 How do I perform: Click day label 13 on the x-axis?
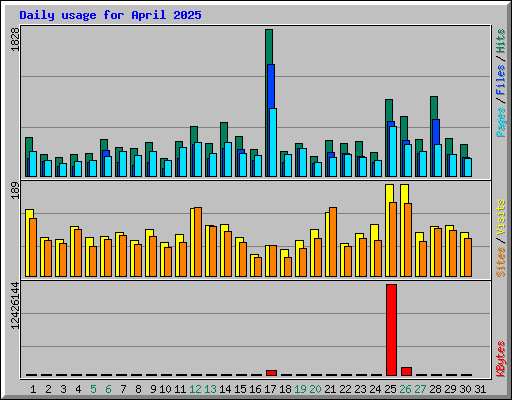tap(210, 389)
